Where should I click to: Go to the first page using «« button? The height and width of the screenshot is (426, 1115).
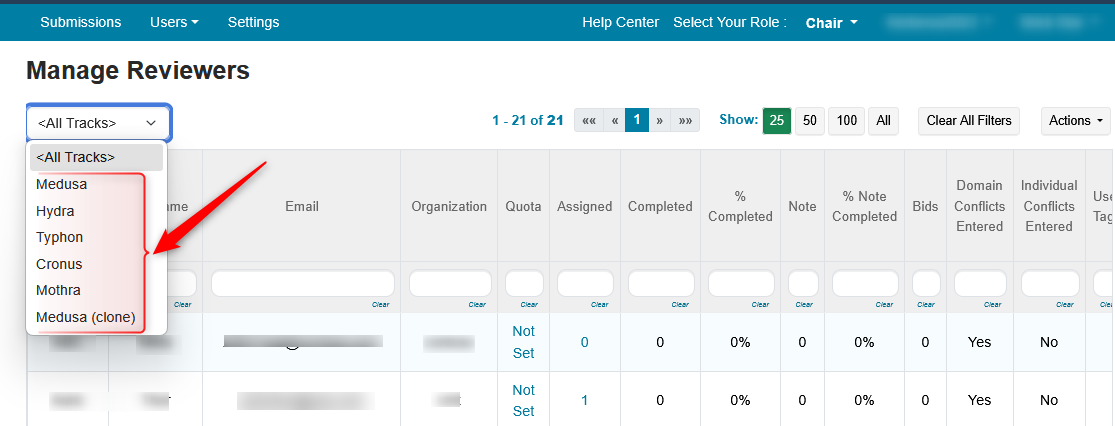589,121
